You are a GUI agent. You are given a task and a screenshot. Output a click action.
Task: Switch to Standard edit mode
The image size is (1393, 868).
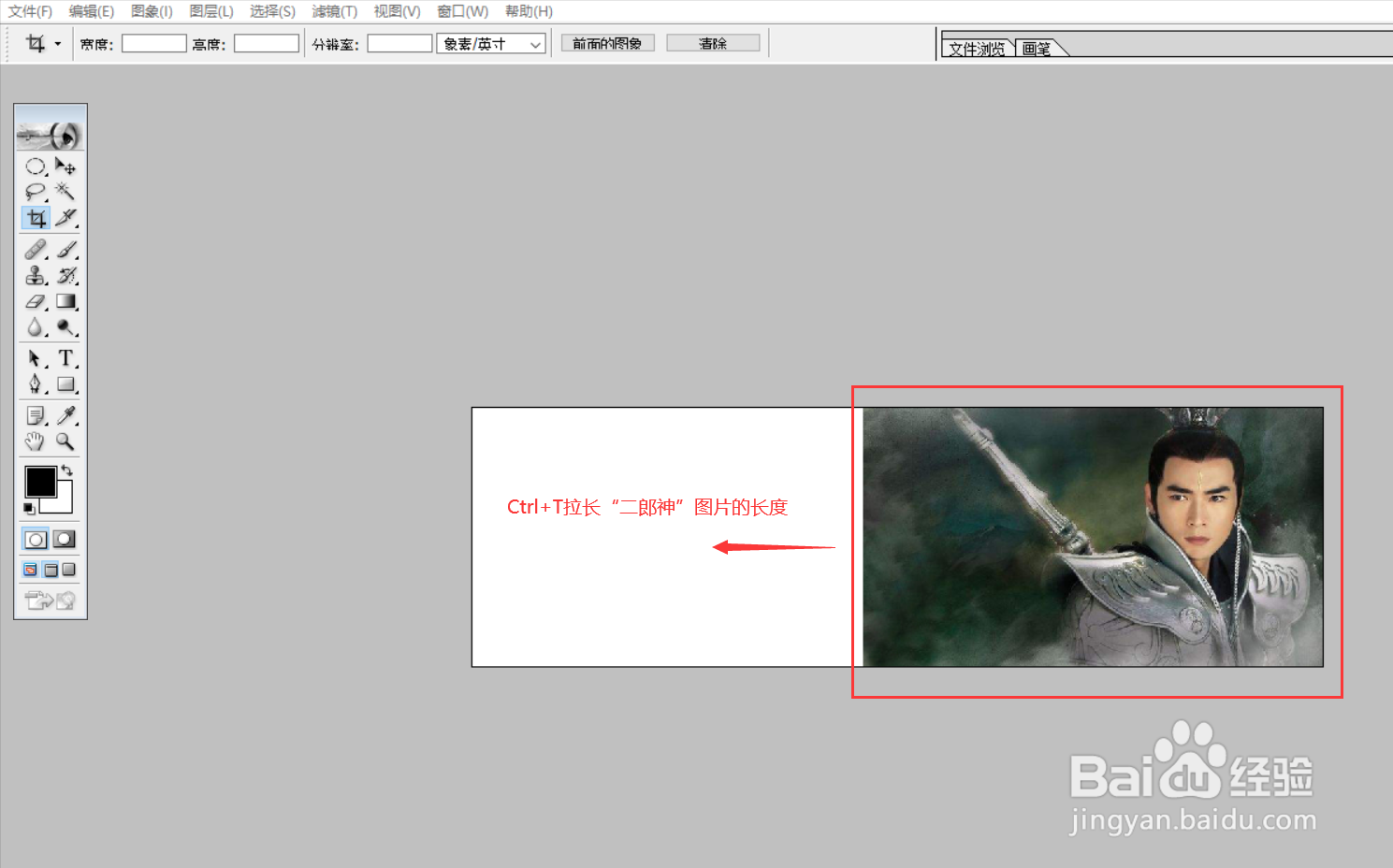coord(36,540)
